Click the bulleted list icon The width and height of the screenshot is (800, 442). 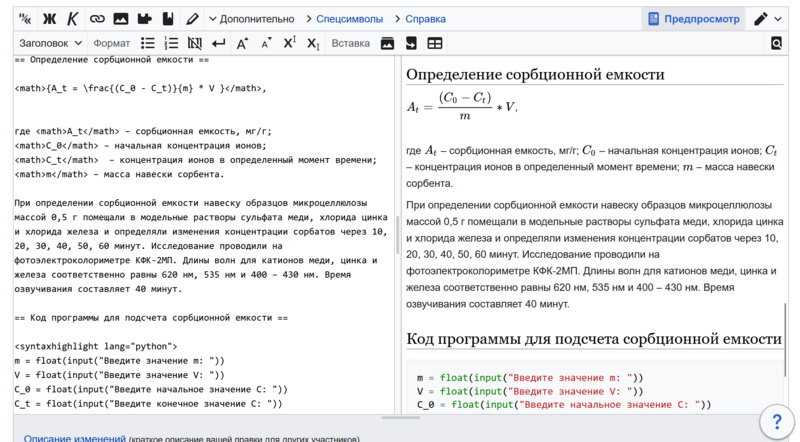coord(148,43)
